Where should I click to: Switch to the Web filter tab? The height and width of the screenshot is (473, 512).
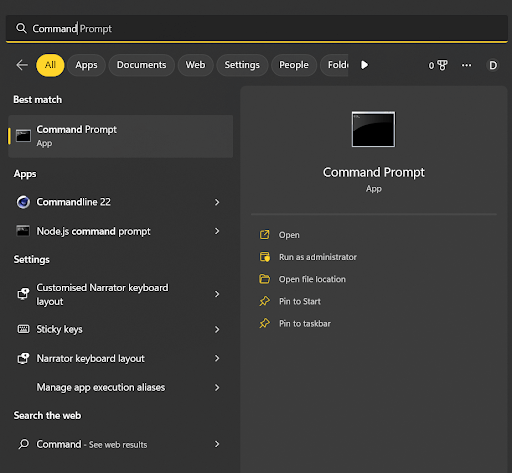195,65
